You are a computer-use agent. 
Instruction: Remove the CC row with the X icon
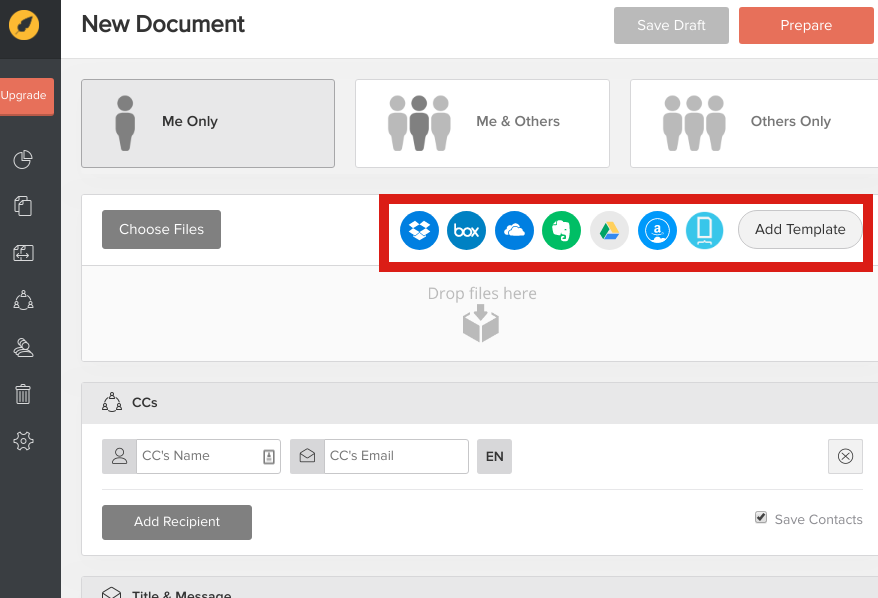pos(845,456)
